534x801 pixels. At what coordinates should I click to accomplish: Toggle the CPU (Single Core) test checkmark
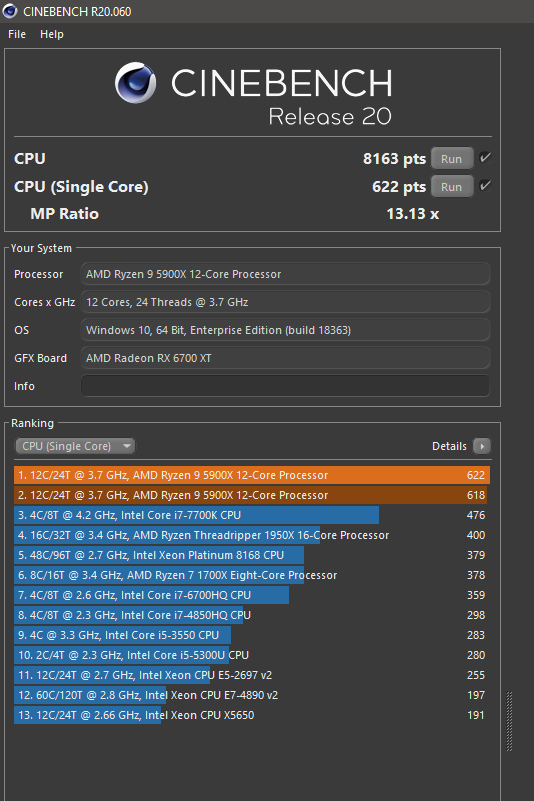pyautogui.click(x=485, y=185)
